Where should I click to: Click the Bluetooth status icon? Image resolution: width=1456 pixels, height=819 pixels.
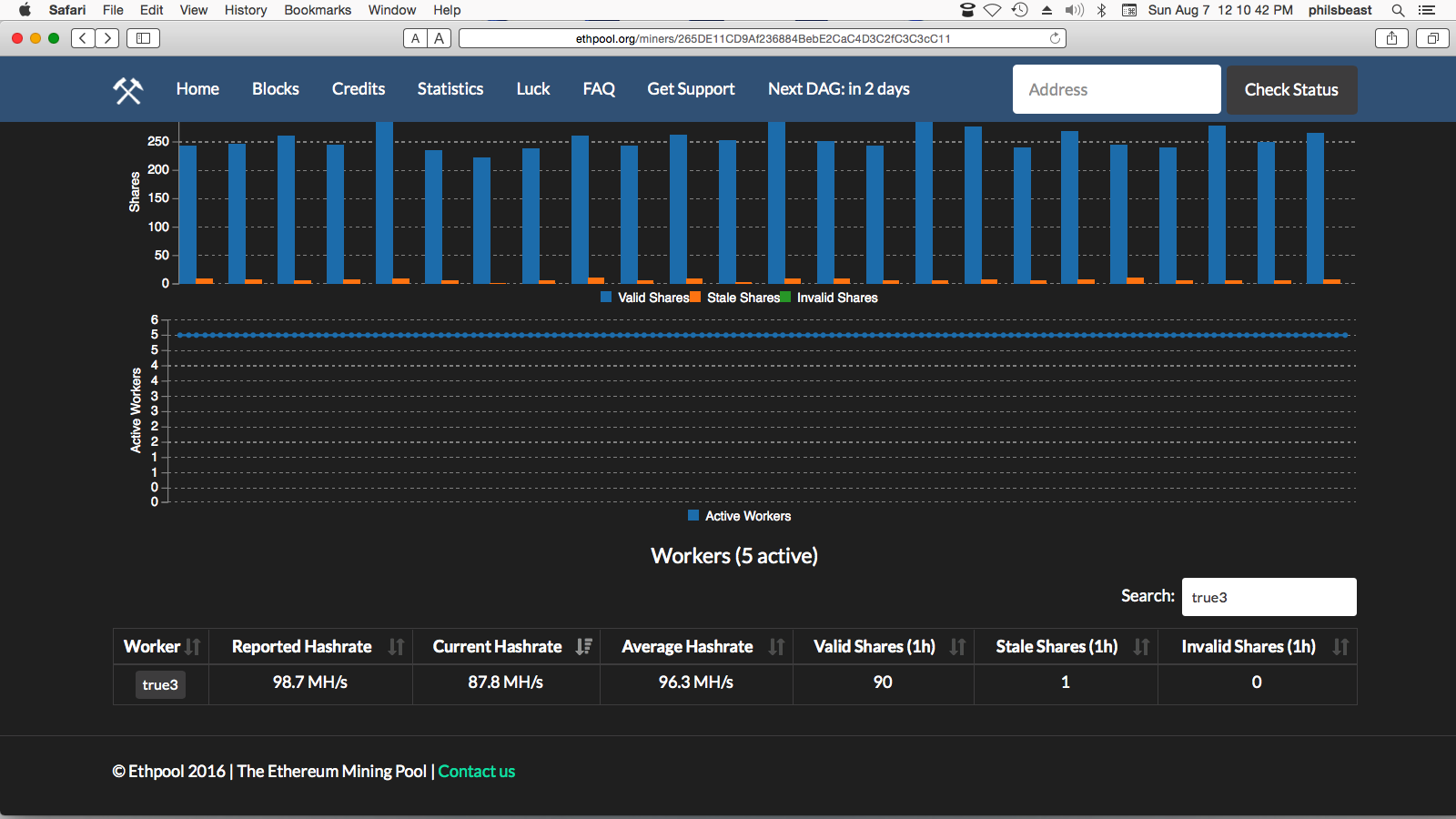click(x=1101, y=10)
